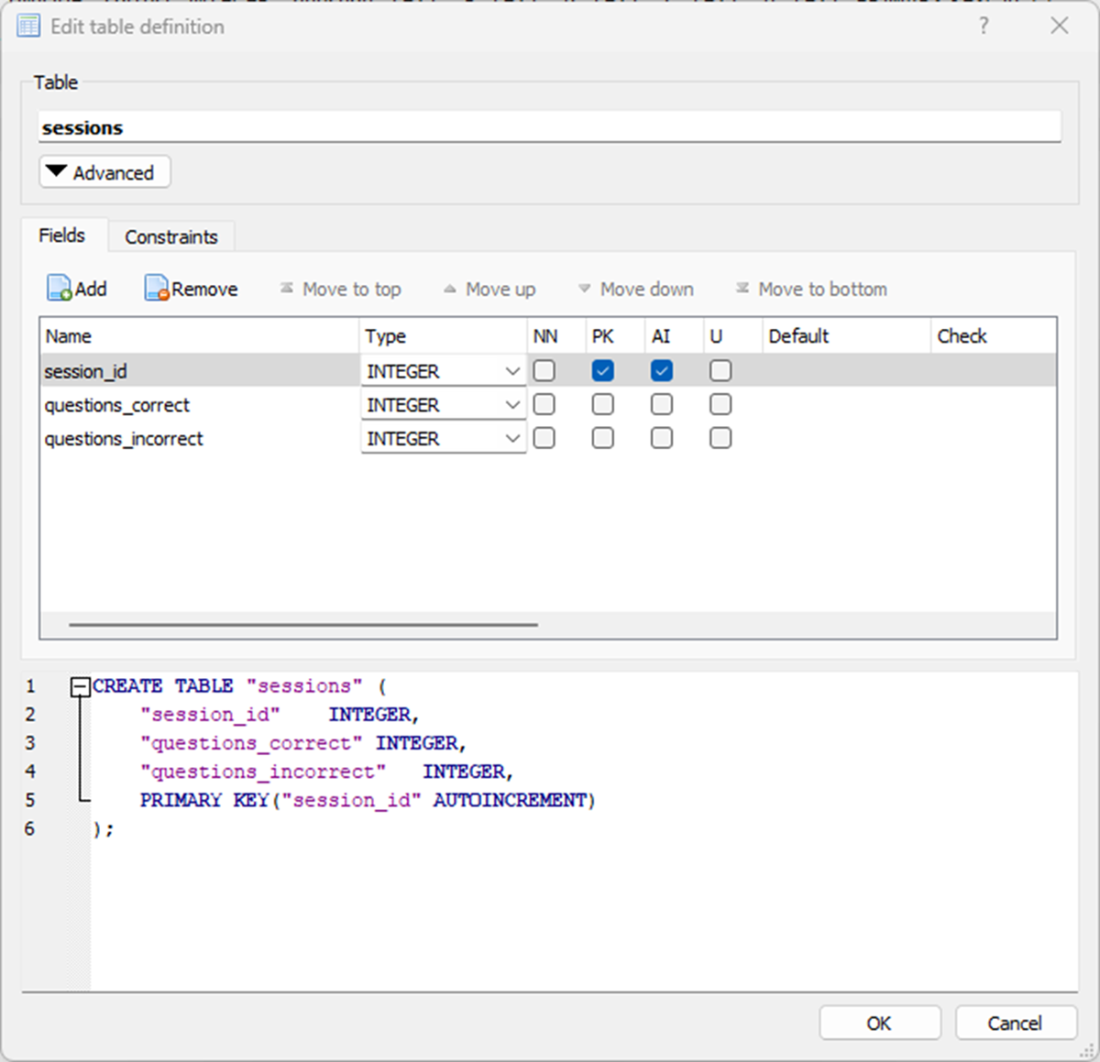Enable PK for questions_correct
The height and width of the screenshot is (1062, 1100).
603,404
